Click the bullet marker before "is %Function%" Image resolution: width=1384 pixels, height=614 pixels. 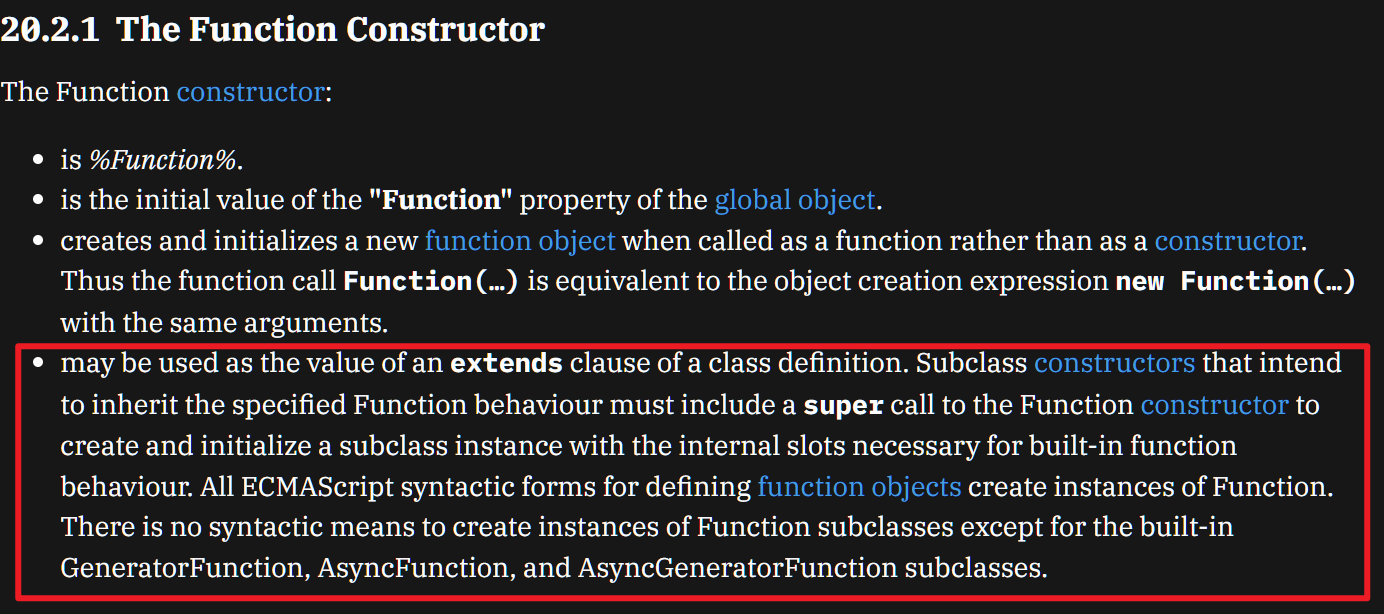[x=40, y=160]
